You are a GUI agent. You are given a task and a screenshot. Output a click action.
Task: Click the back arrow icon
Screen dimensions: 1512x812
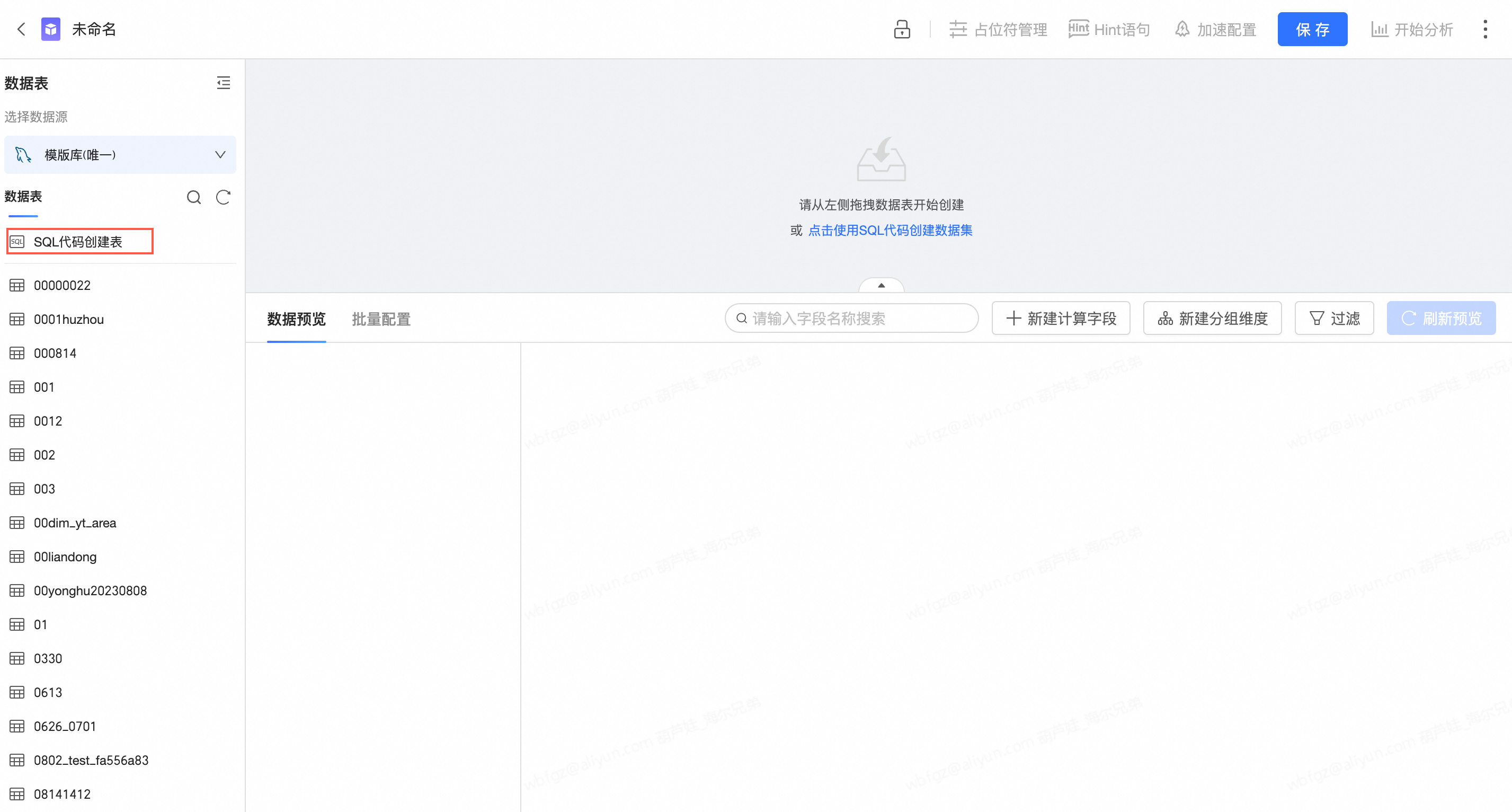click(22, 29)
